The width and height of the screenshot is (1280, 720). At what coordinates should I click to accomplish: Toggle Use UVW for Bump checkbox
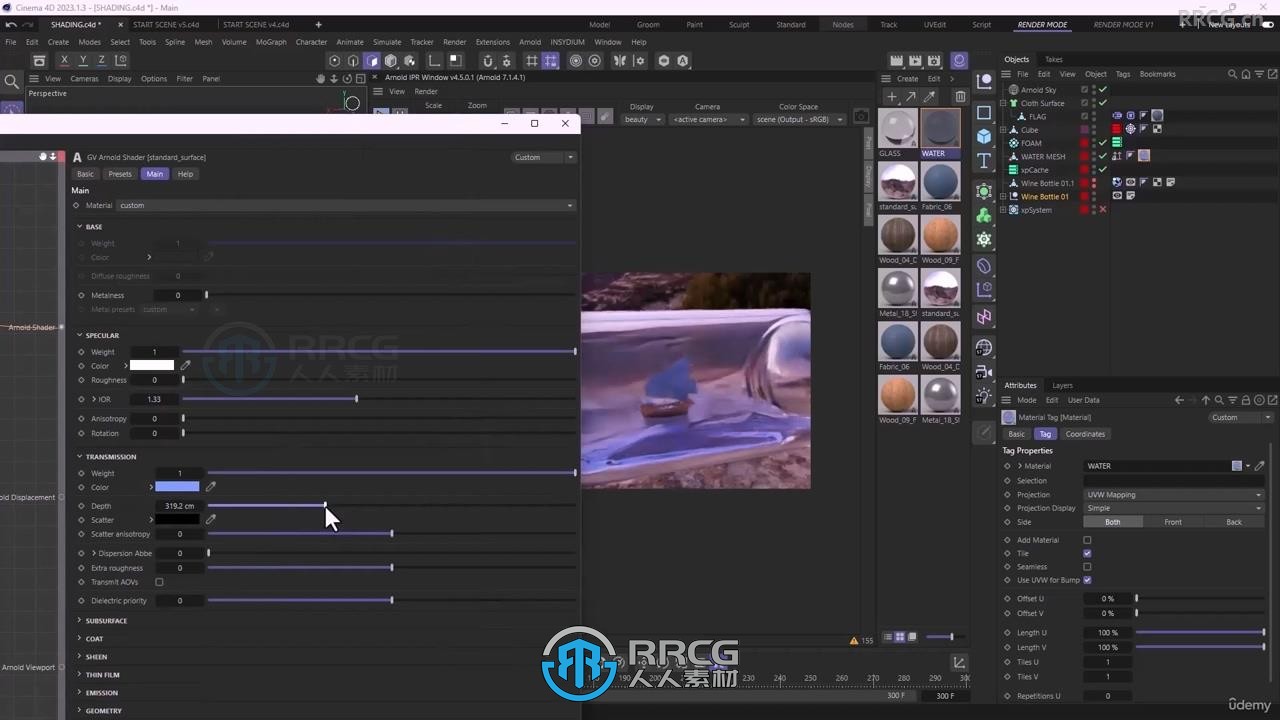[x=1087, y=580]
